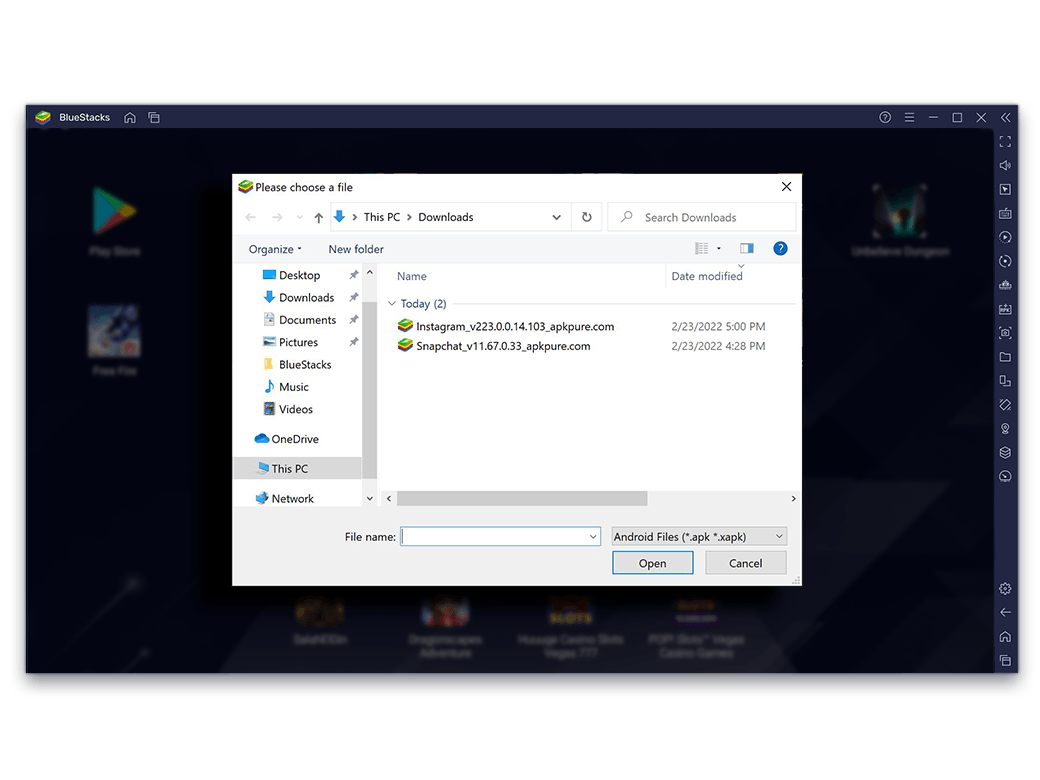Image resolution: width=1040 pixels, height=780 pixels.
Task: Toggle the preview pane button
Action: point(746,249)
